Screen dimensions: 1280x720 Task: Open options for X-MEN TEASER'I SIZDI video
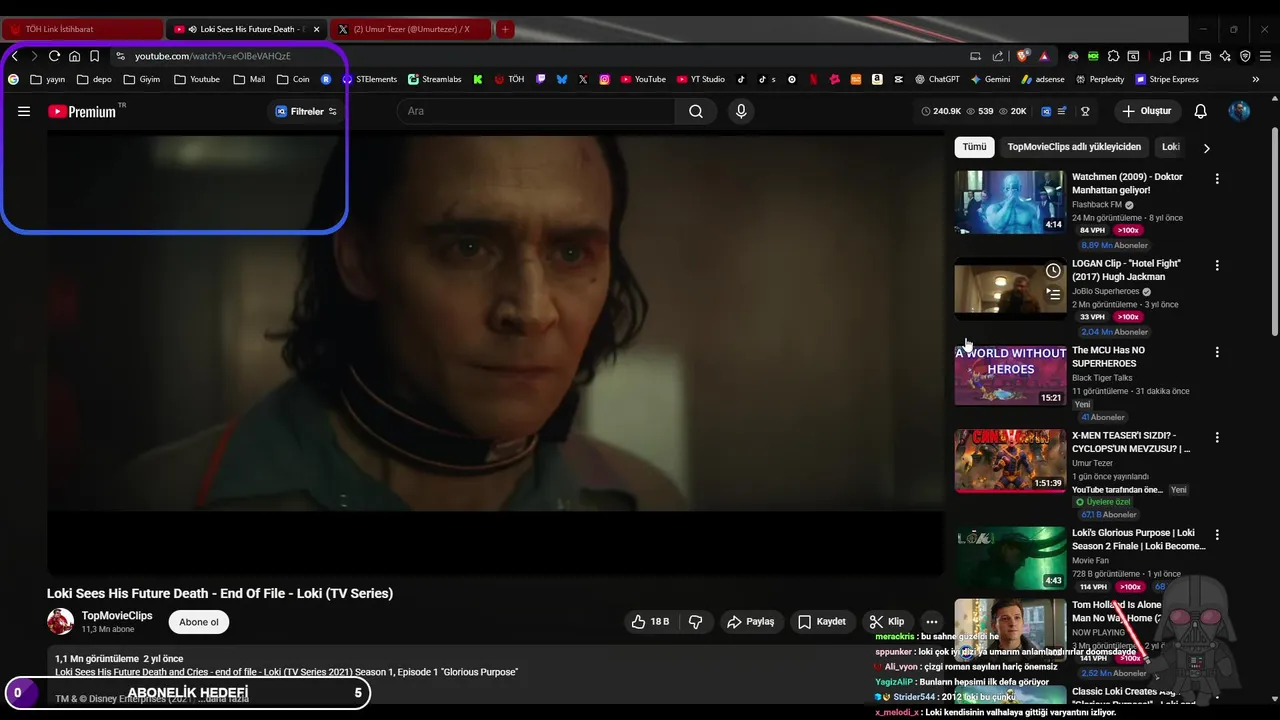pos(1217,438)
